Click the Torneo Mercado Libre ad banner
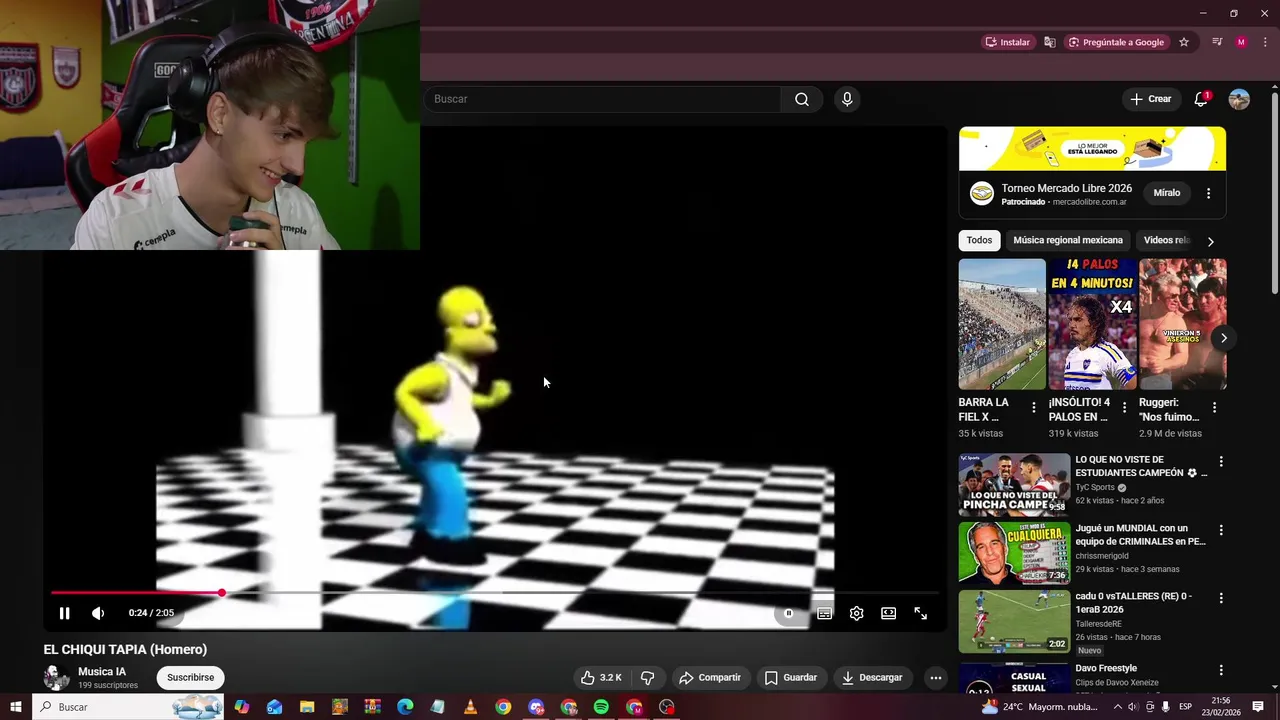 [x=1092, y=149]
